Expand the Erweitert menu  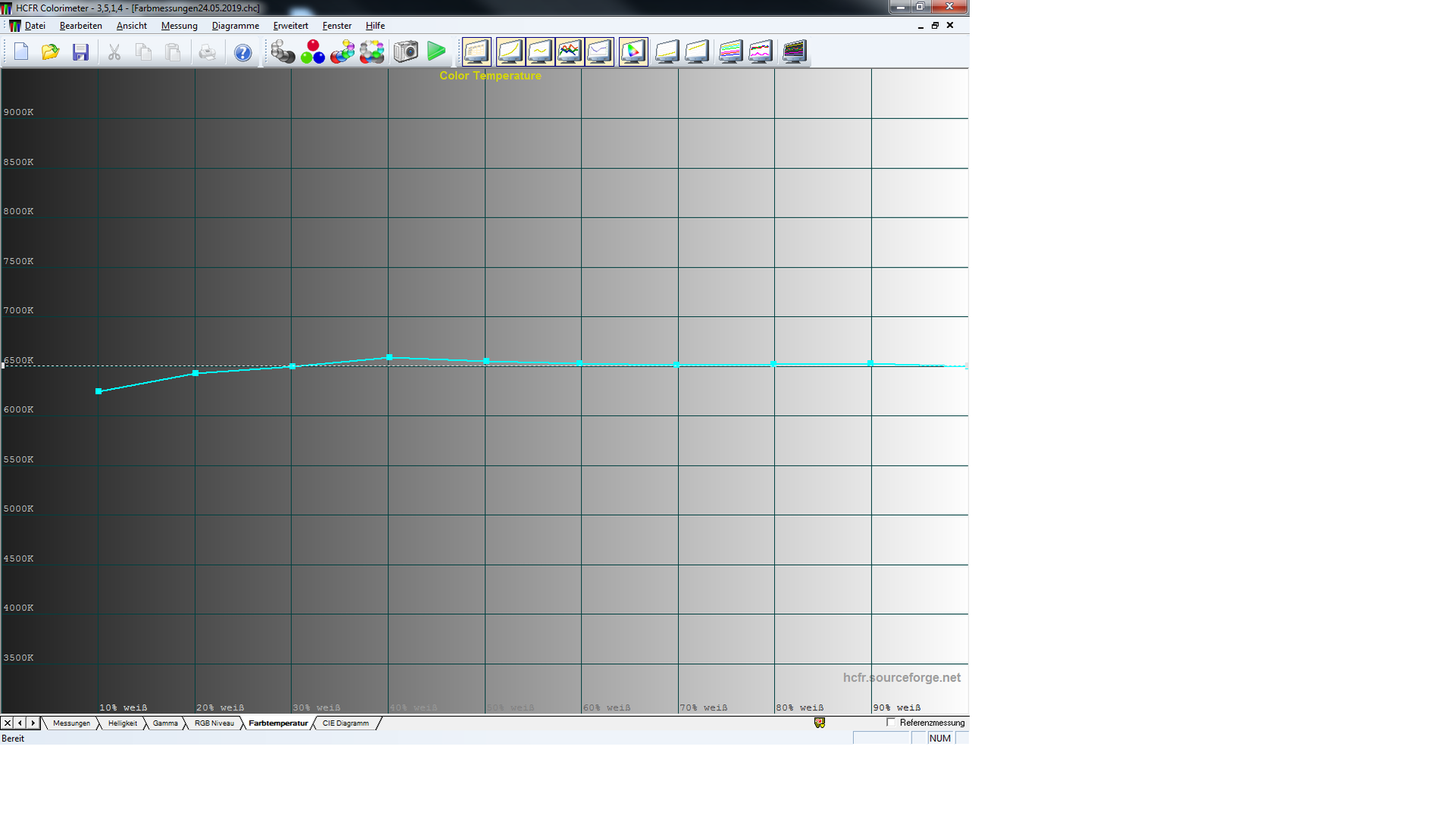coord(290,26)
